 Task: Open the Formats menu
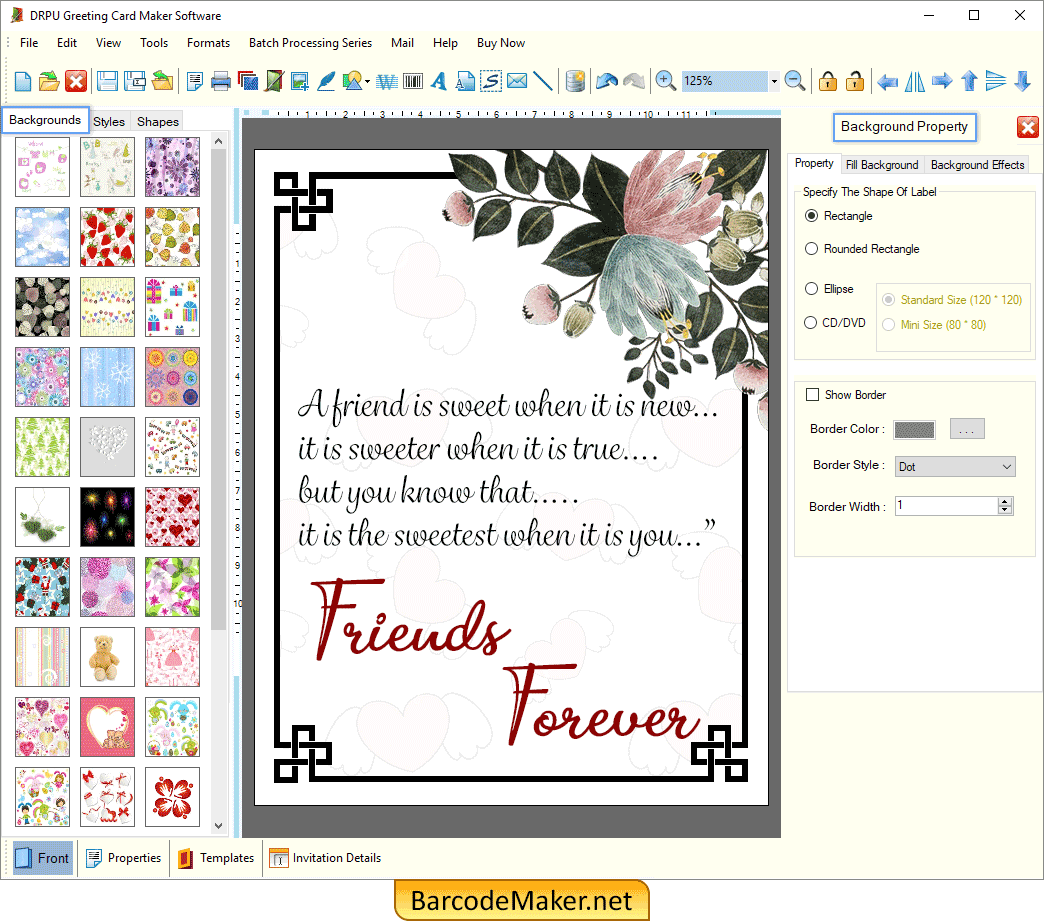click(208, 43)
